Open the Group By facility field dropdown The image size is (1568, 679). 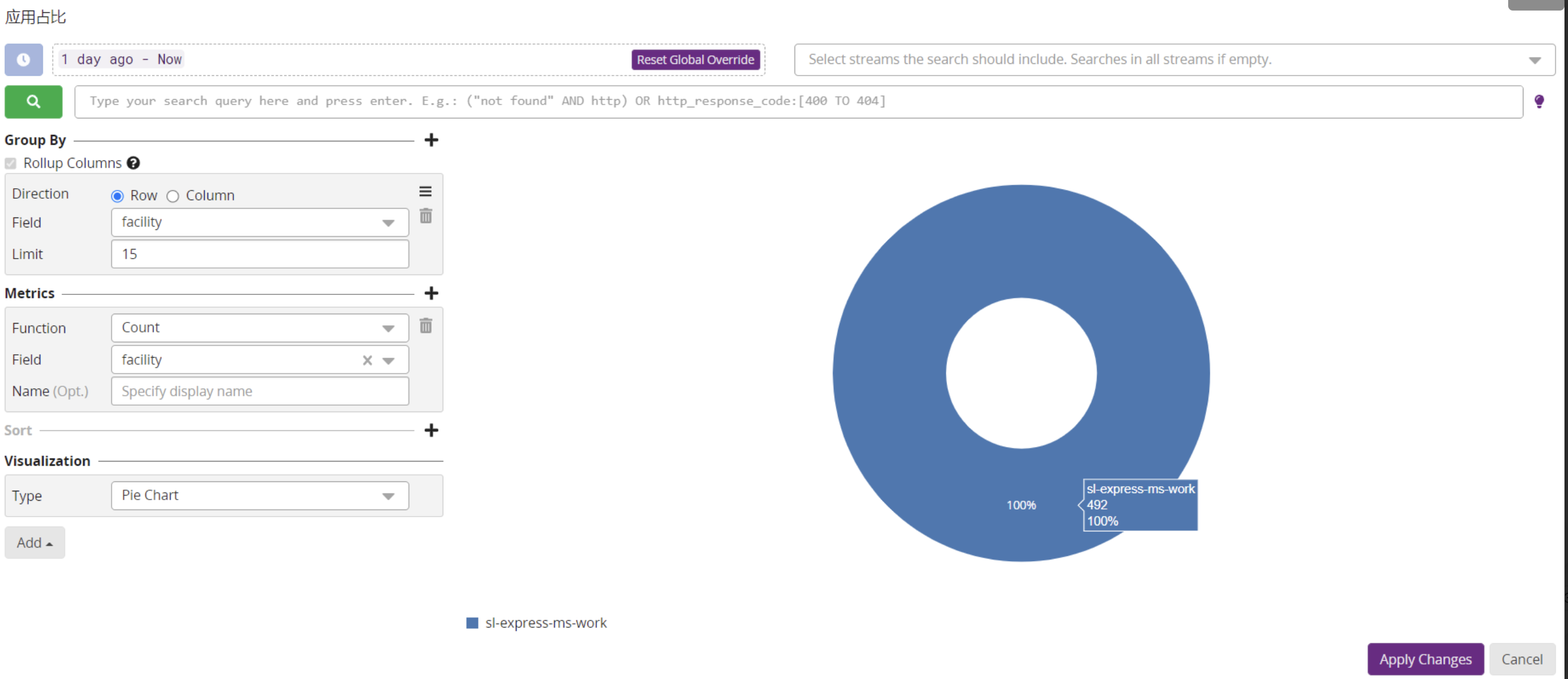point(259,223)
